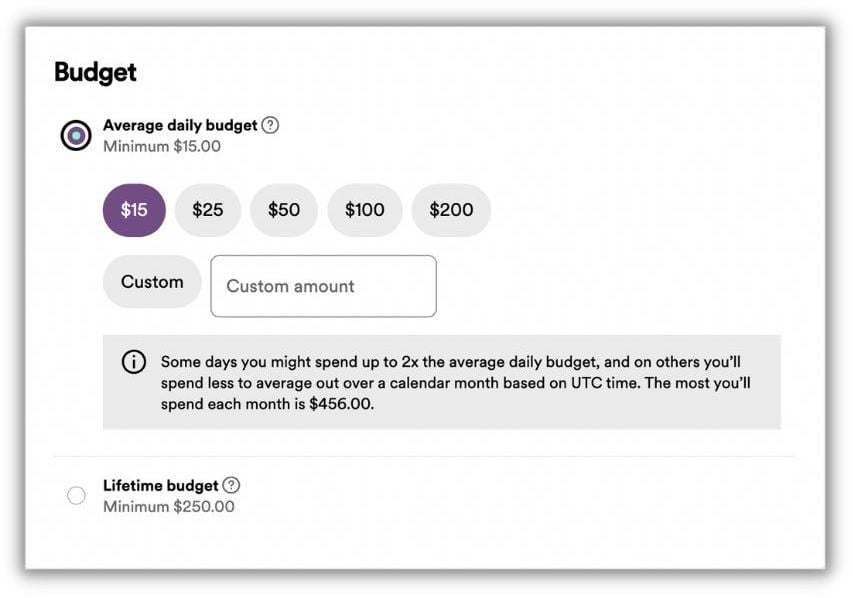Focus the Custom amount input field
853x598 pixels.
point(324,286)
